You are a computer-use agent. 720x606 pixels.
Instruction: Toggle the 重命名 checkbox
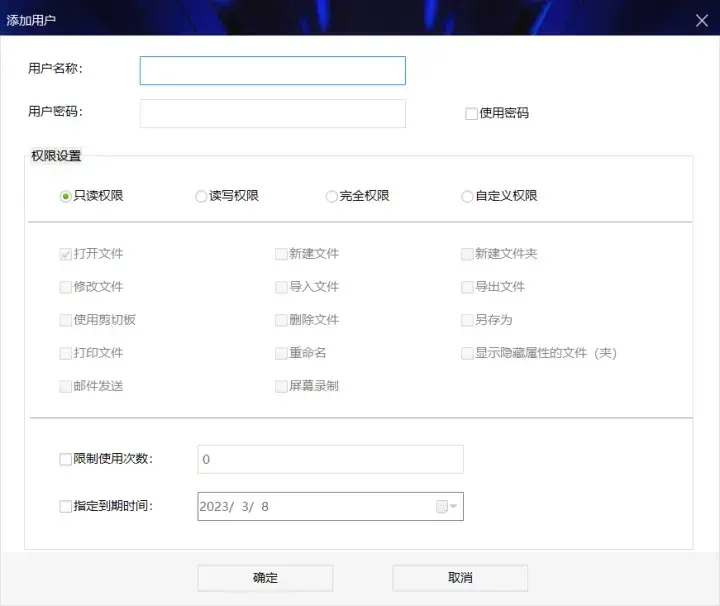281,354
